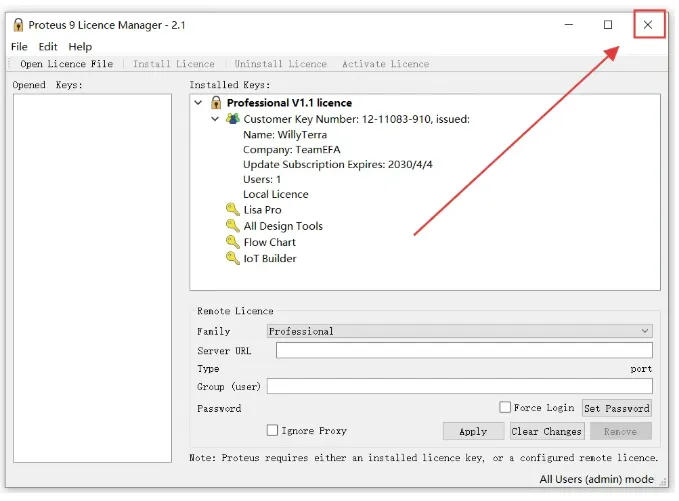Click inside the Opened Keys list box
Image resolution: width=679 pixels, height=501 pixels.
tap(92, 278)
